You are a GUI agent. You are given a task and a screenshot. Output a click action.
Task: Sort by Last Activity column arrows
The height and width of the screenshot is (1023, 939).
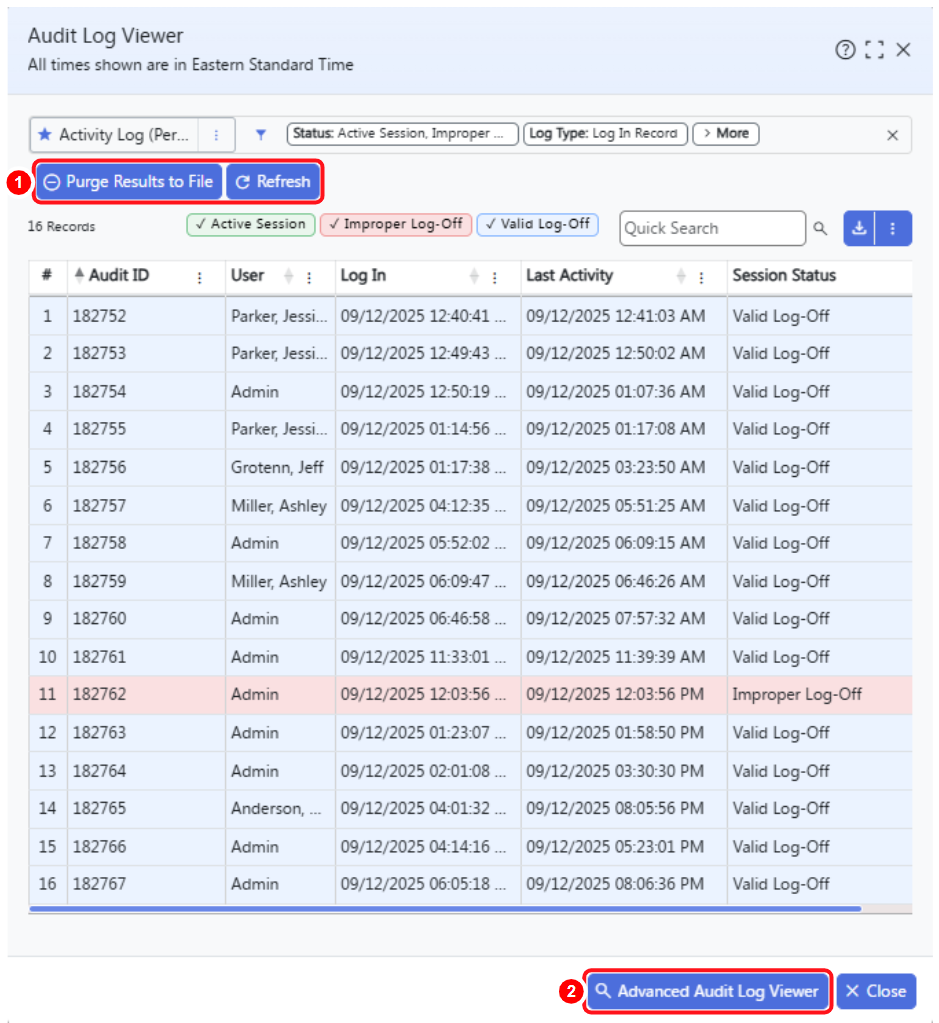pyautogui.click(x=681, y=277)
